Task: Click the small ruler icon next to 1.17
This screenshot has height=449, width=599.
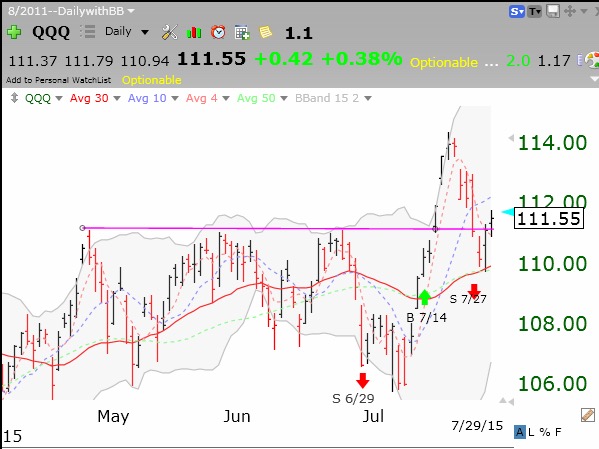Action: pos(580,60)
